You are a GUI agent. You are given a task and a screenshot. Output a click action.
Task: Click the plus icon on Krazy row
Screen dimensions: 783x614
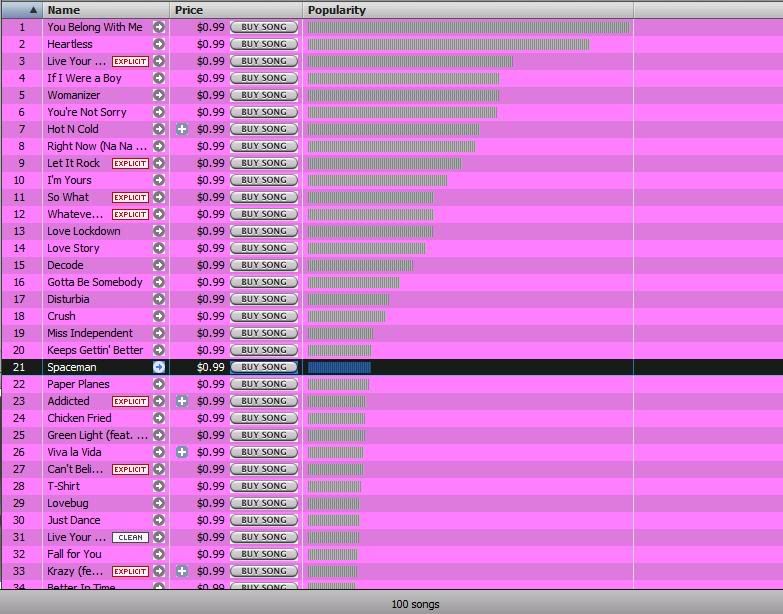coord(182,571)
